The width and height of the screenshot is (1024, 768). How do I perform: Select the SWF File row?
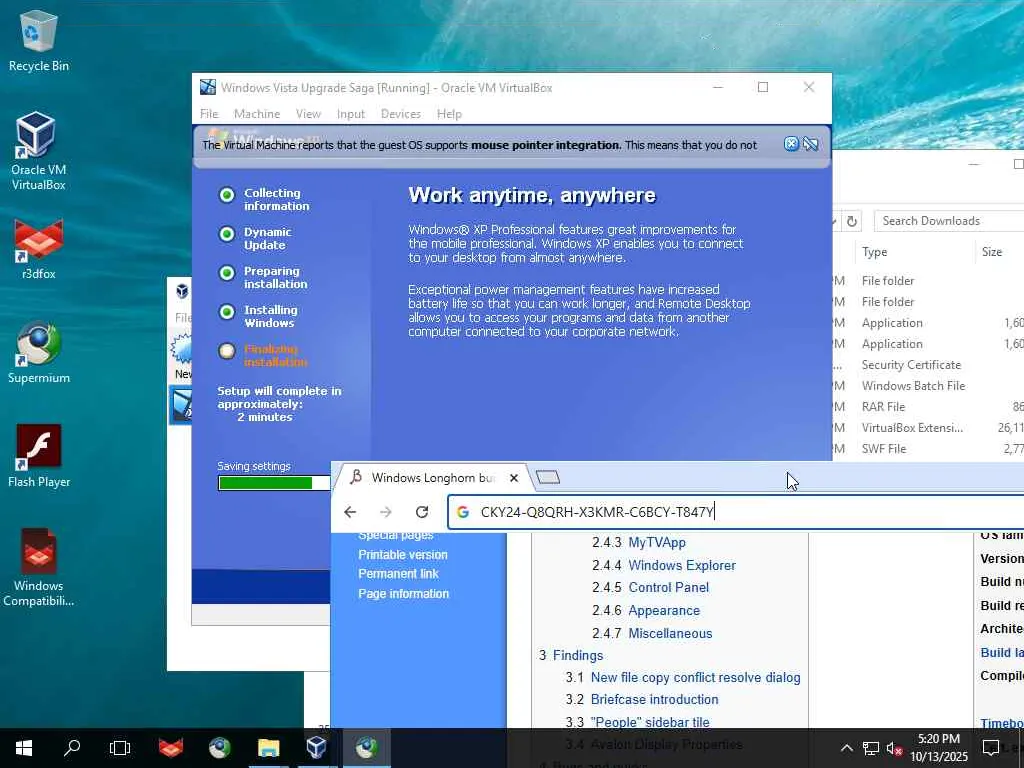coord(928,449)
